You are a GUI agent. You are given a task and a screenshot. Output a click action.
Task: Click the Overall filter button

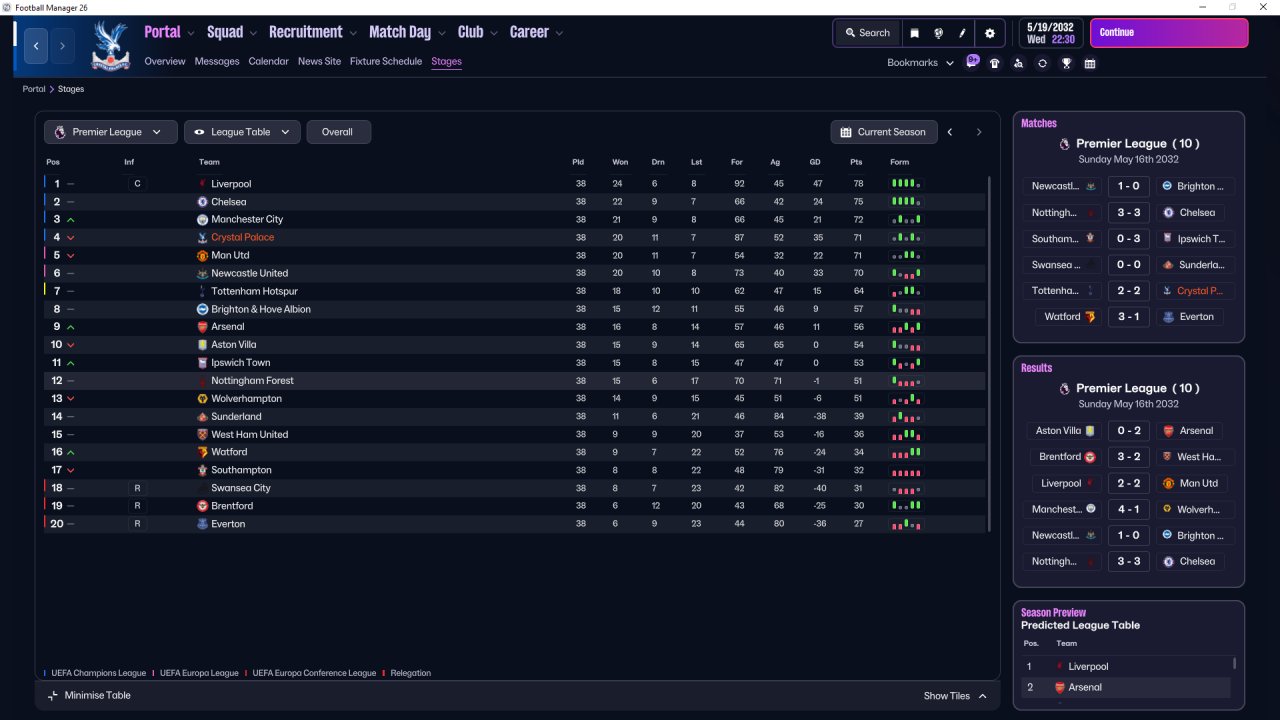coord(338,132)
